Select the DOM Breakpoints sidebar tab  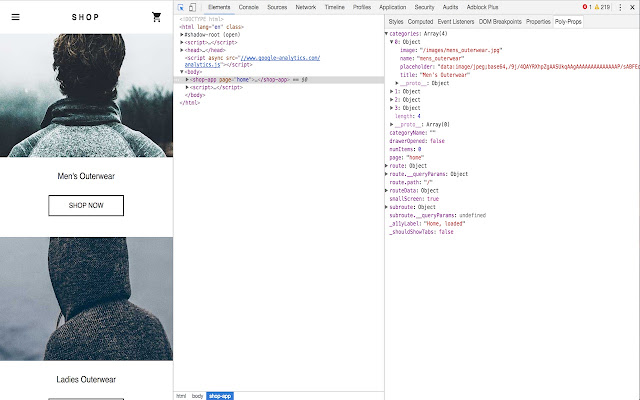(x=500, y=22)
